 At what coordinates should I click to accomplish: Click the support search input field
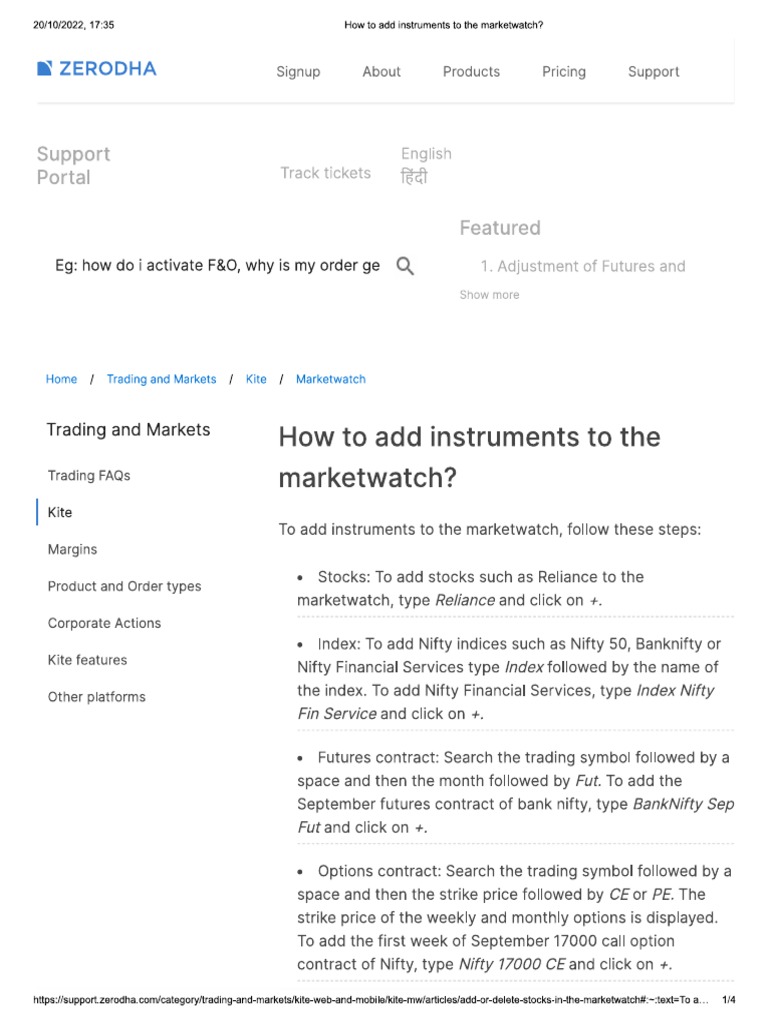tap(217, 266)
